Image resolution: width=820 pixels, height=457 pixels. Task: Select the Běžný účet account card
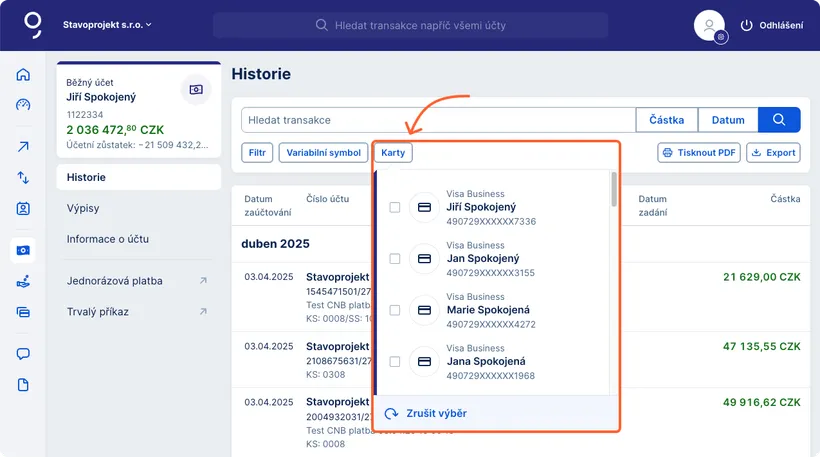click(x=139, y=110)
